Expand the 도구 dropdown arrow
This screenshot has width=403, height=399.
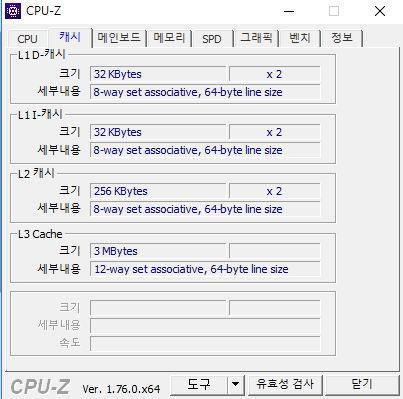click(236, 385)
